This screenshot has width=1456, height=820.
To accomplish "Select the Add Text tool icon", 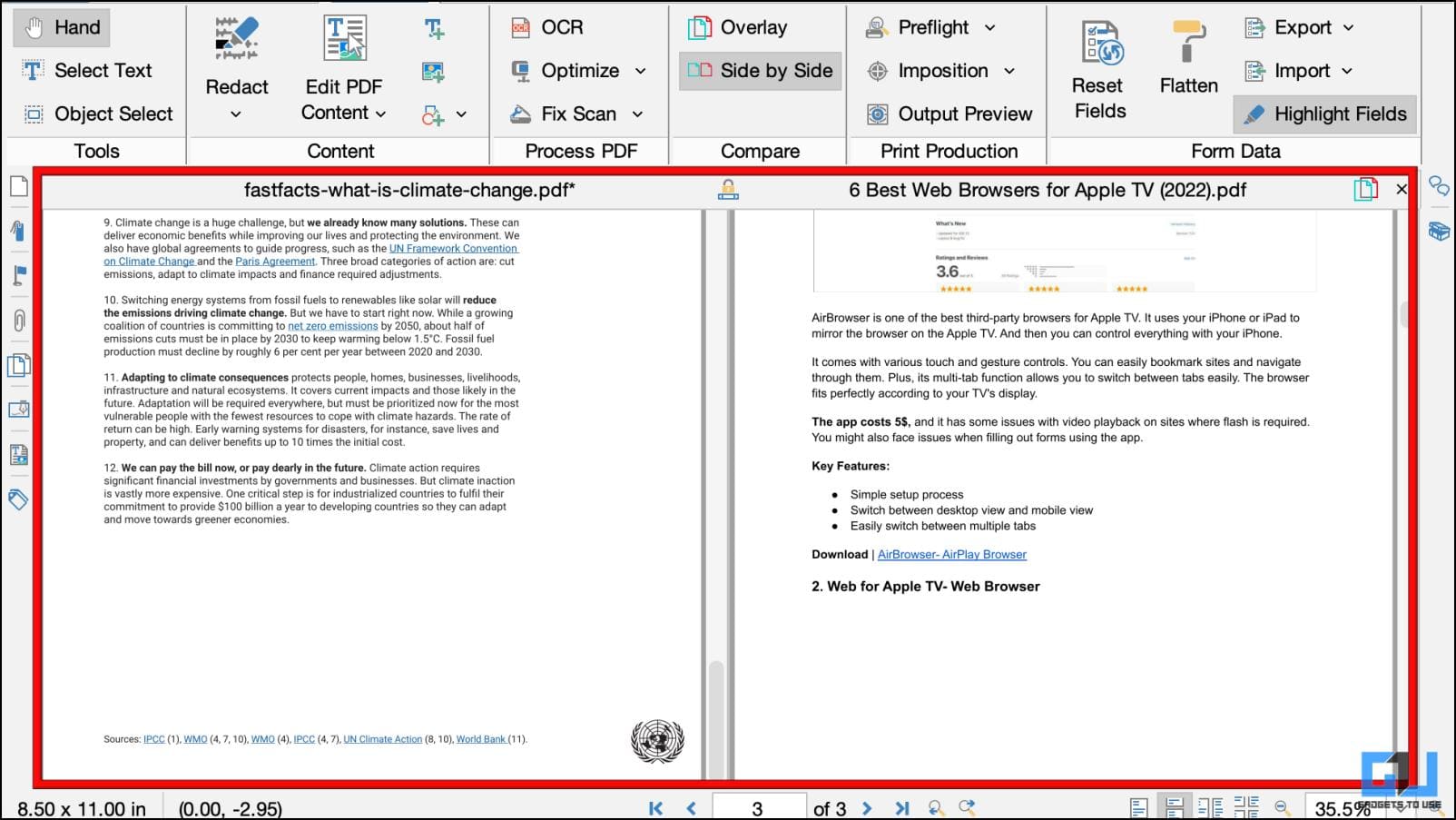I will coord(434,29).
